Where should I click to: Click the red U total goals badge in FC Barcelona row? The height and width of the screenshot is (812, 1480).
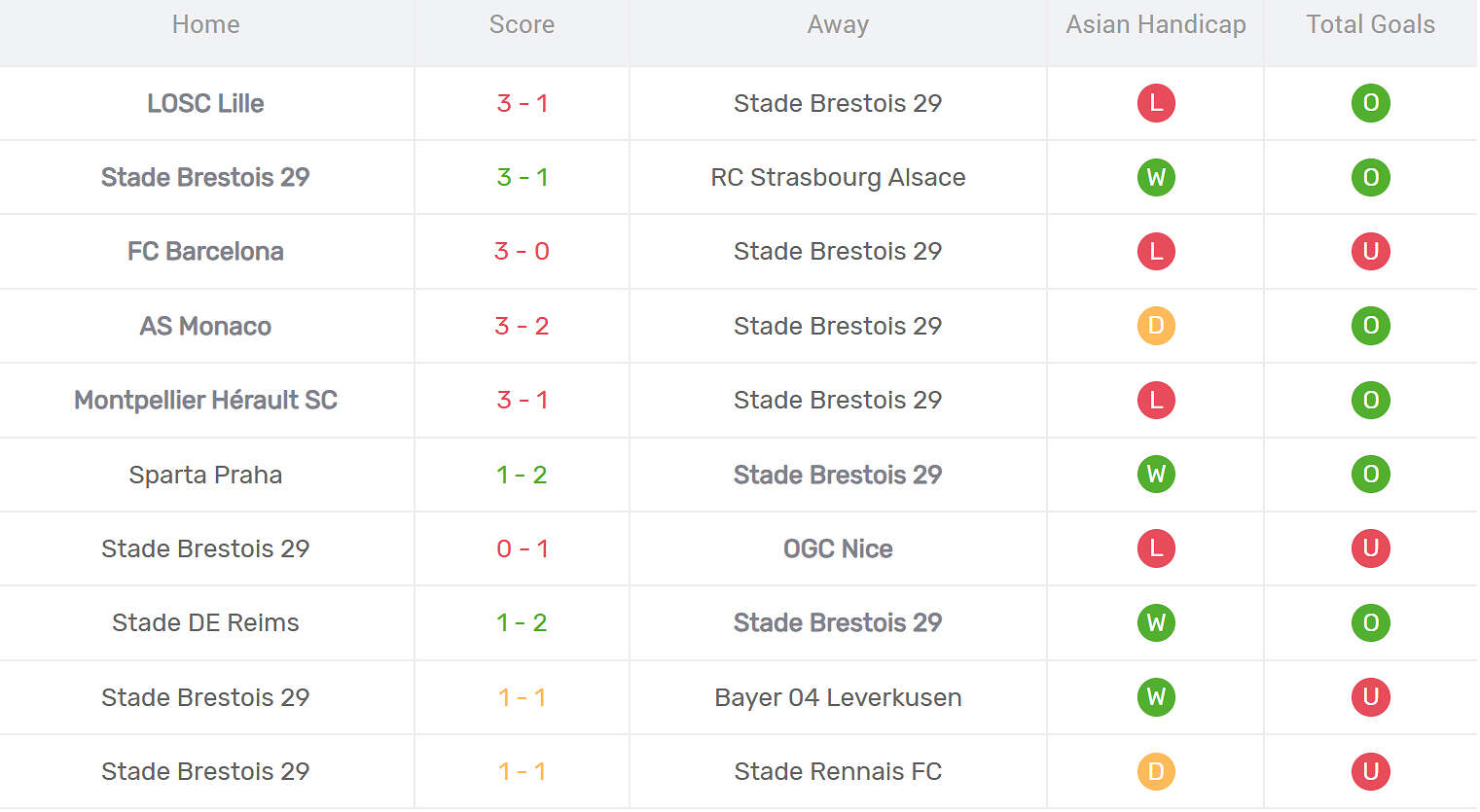point(1370,251)
